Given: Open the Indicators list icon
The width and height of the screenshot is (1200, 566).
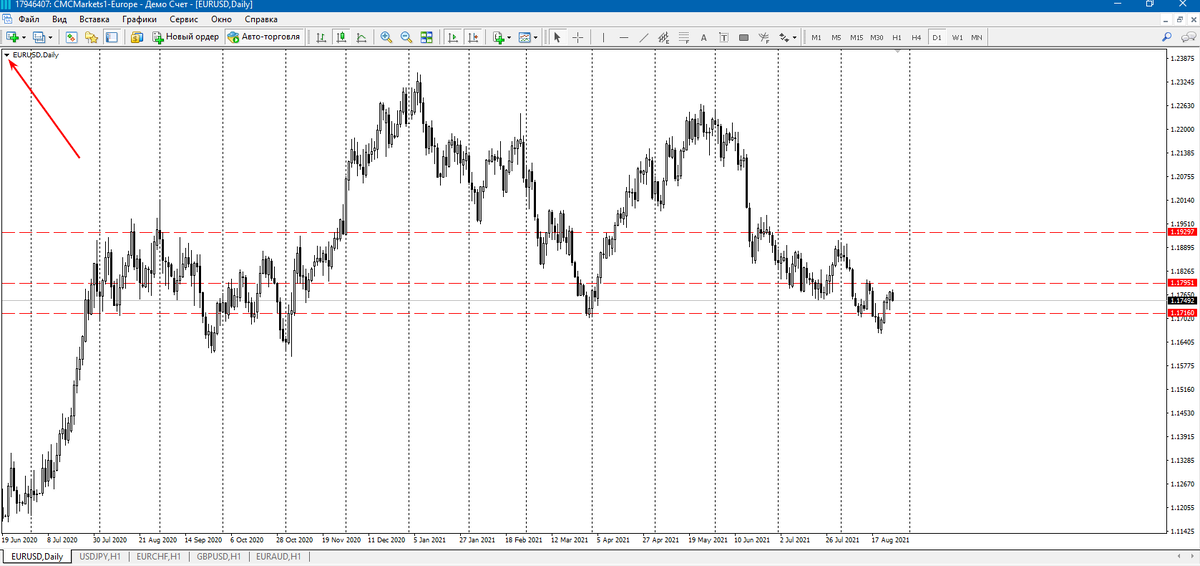Looking at the screenshot, I should tap(499, 37).
